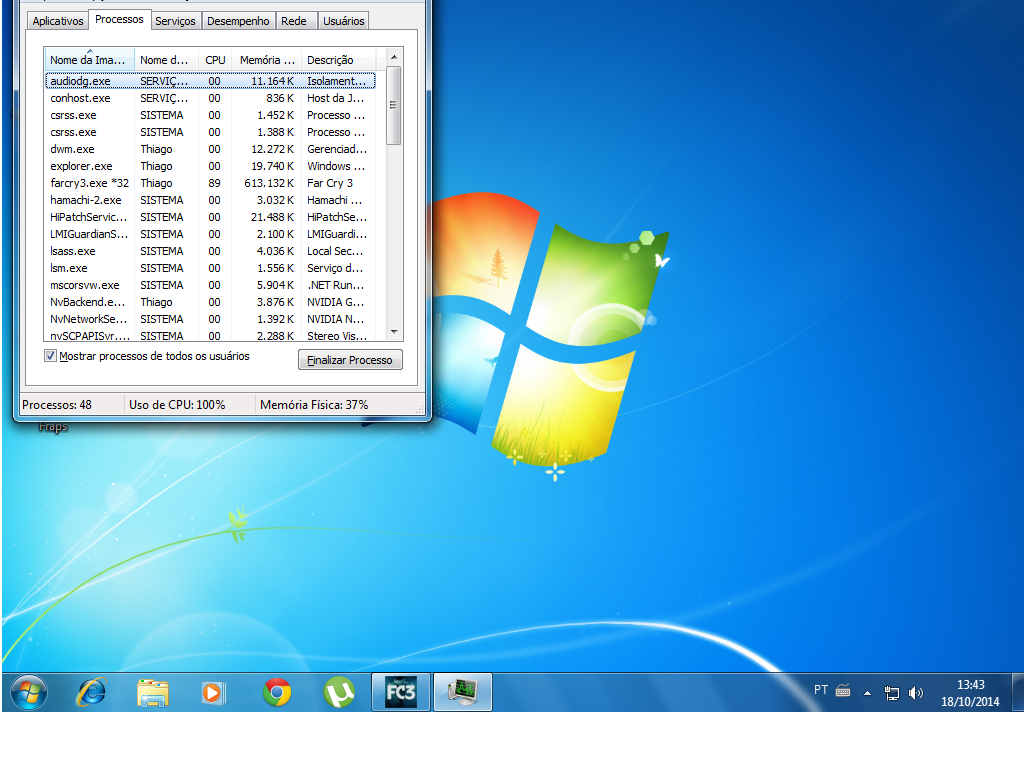Click the PT language indicator

click(x=821, y=690)
